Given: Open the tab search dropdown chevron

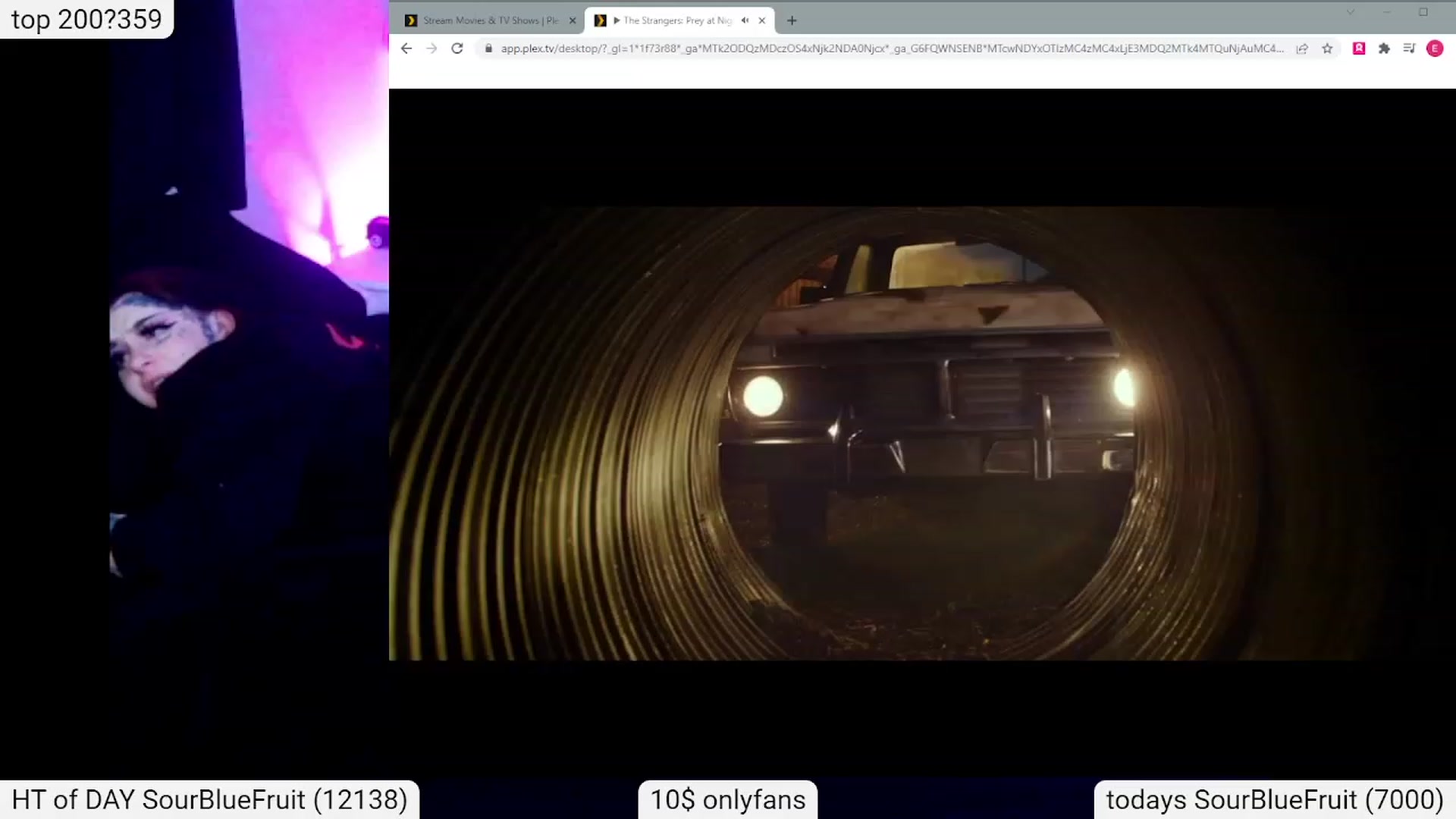Looking at the screenshot, I should click(1351, 12).
